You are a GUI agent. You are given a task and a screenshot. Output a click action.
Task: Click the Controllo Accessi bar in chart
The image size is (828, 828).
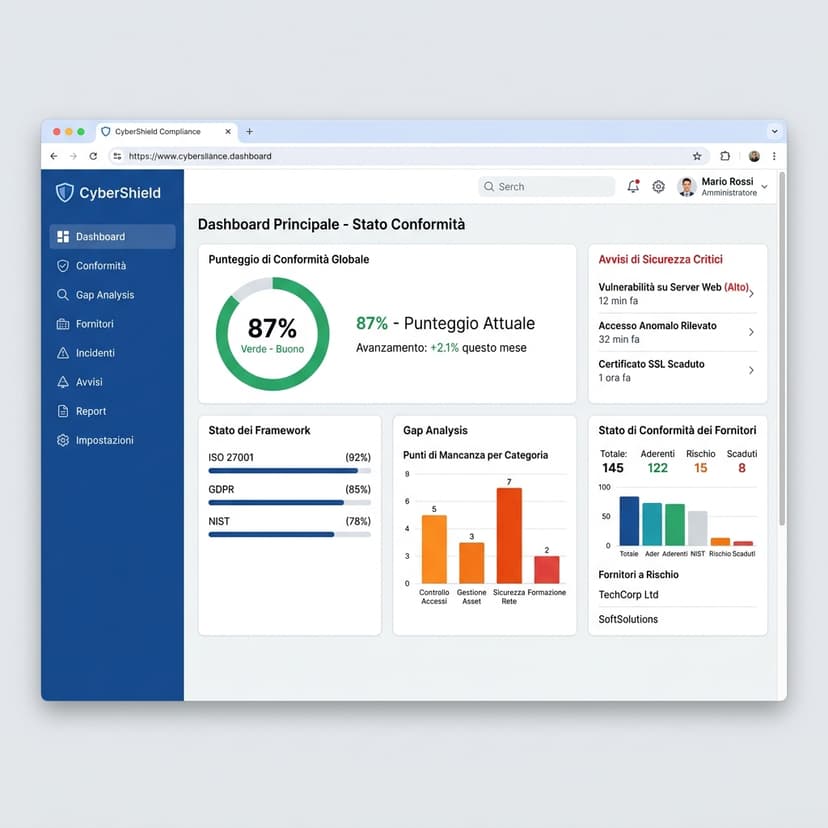(434, 549)
